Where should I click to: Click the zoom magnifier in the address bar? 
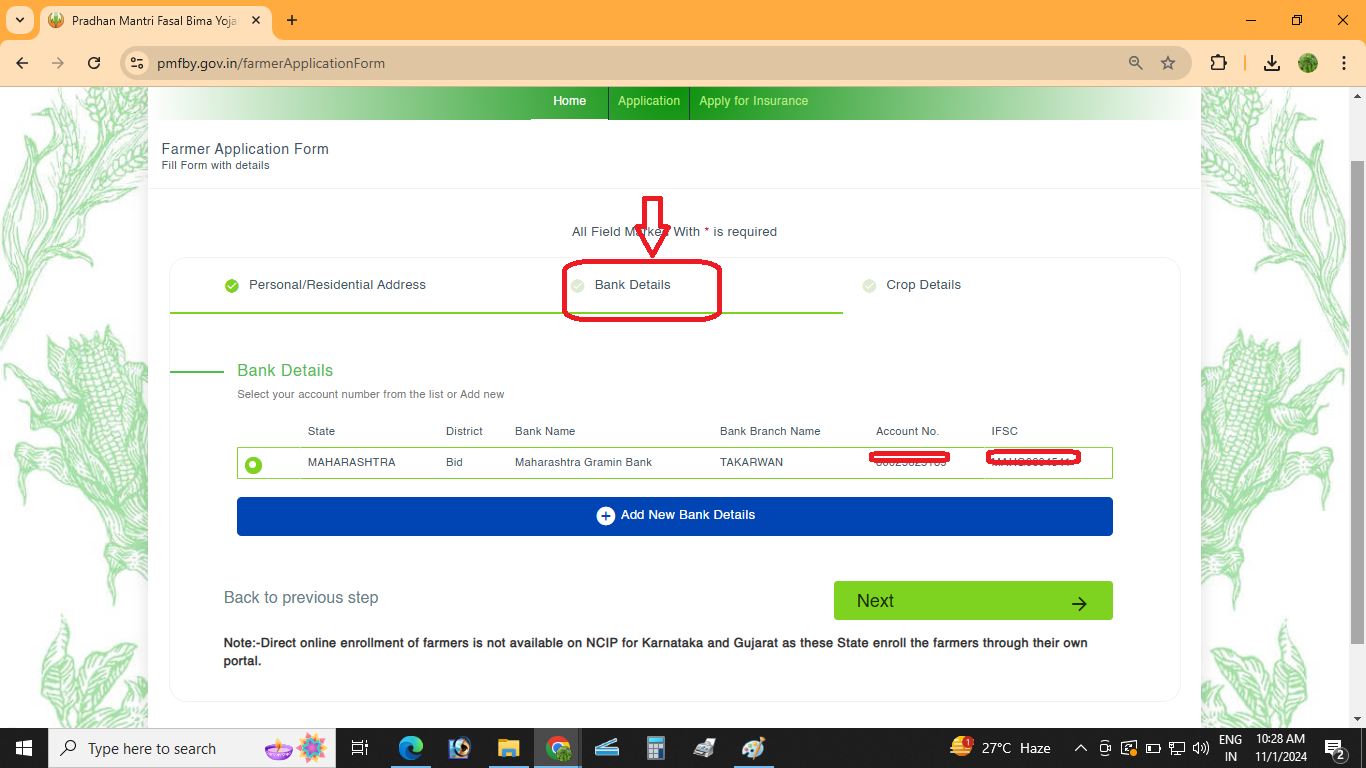click(x=1135, y=62)
